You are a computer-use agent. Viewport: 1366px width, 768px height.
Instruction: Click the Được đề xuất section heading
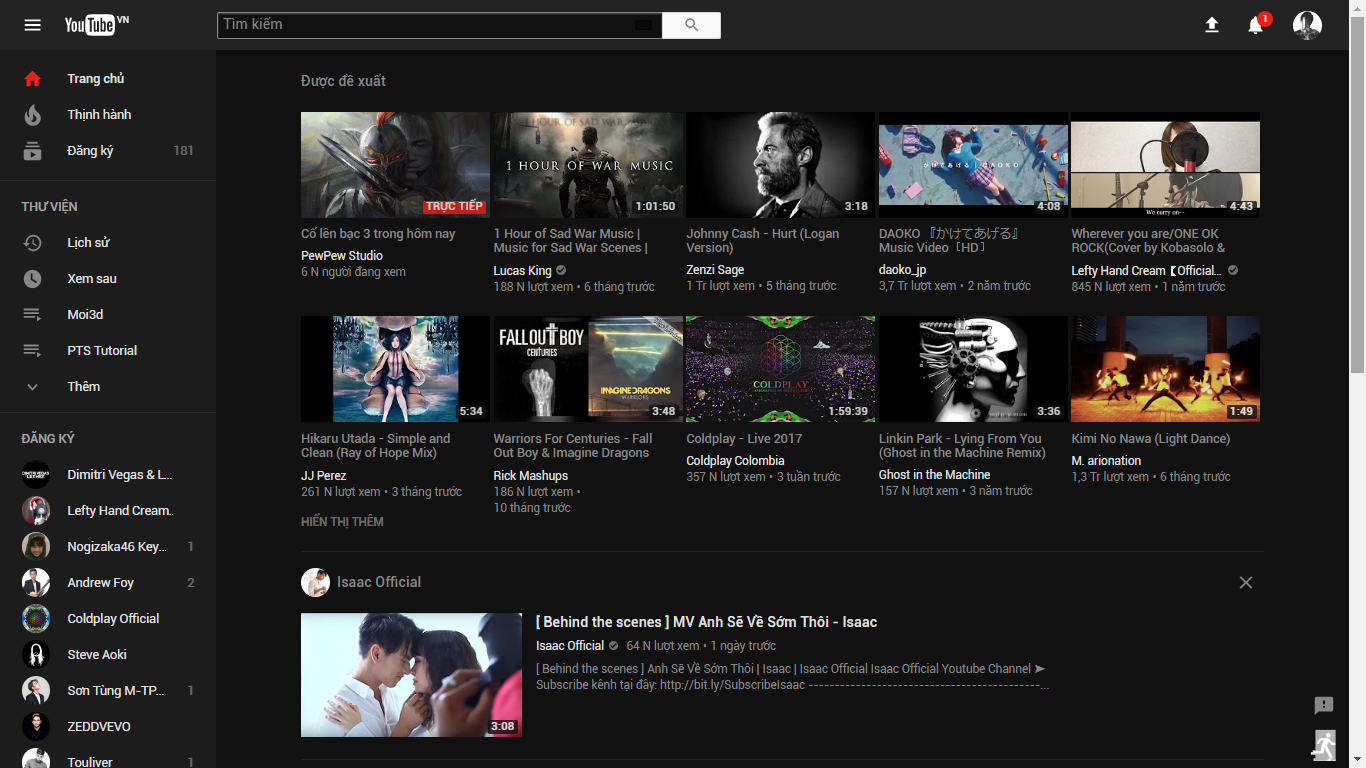343,81
